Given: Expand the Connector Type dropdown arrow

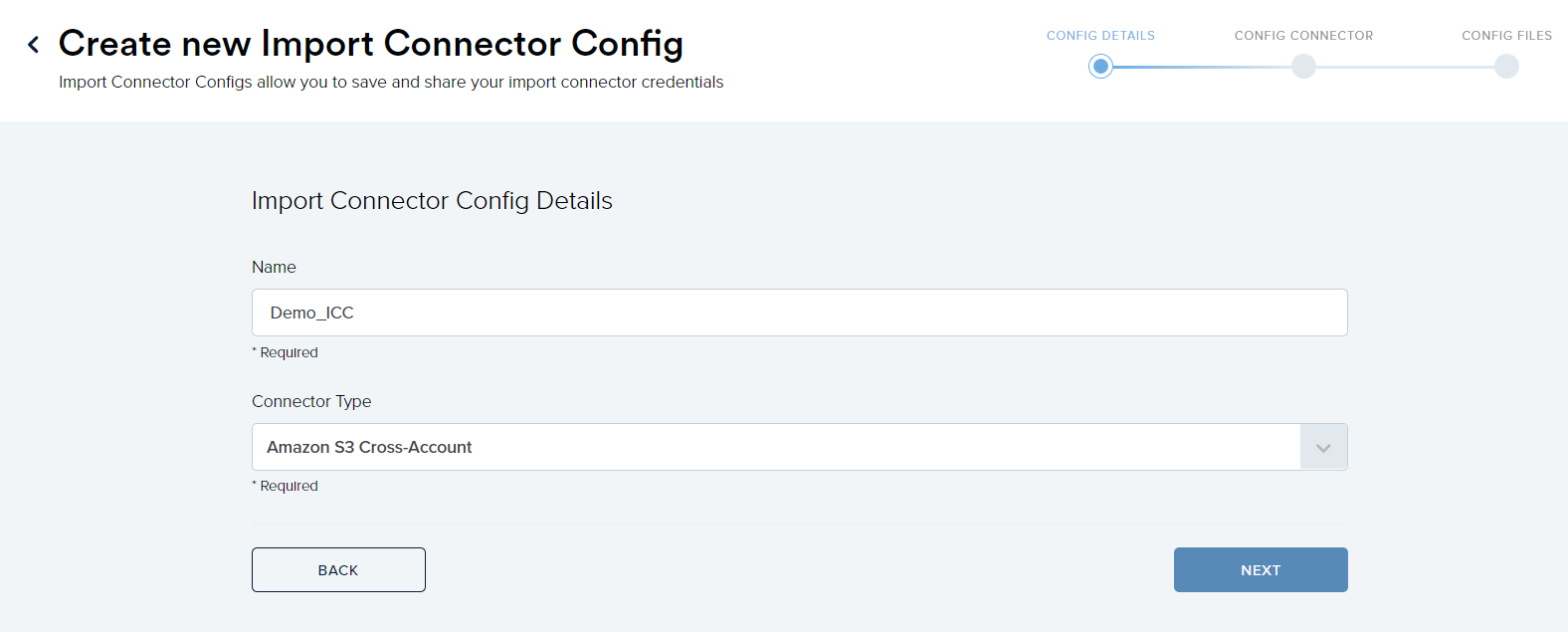Looking at the screenshot, I should 1323,447.
